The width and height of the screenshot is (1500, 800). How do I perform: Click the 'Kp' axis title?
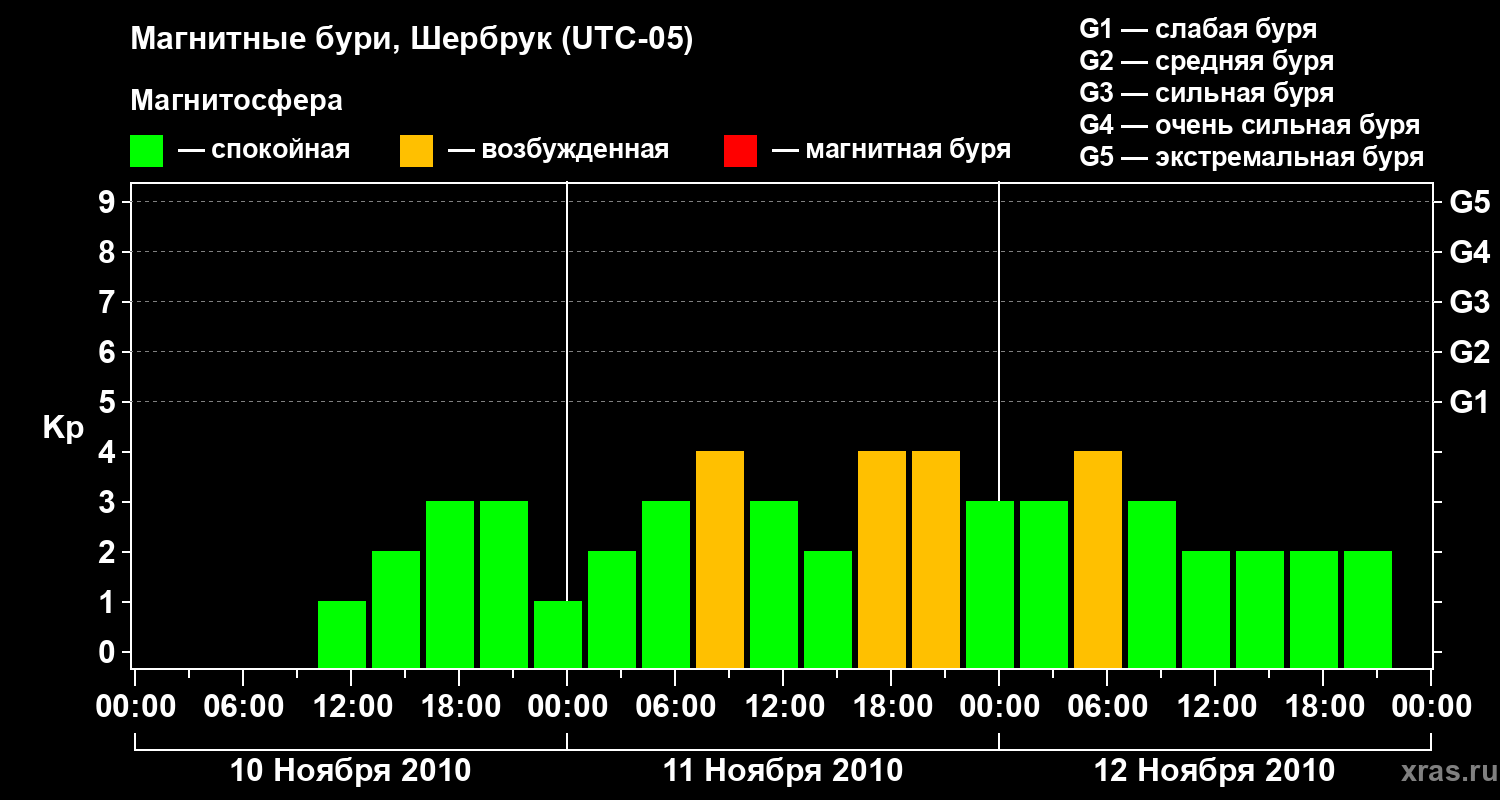(63, 428)
